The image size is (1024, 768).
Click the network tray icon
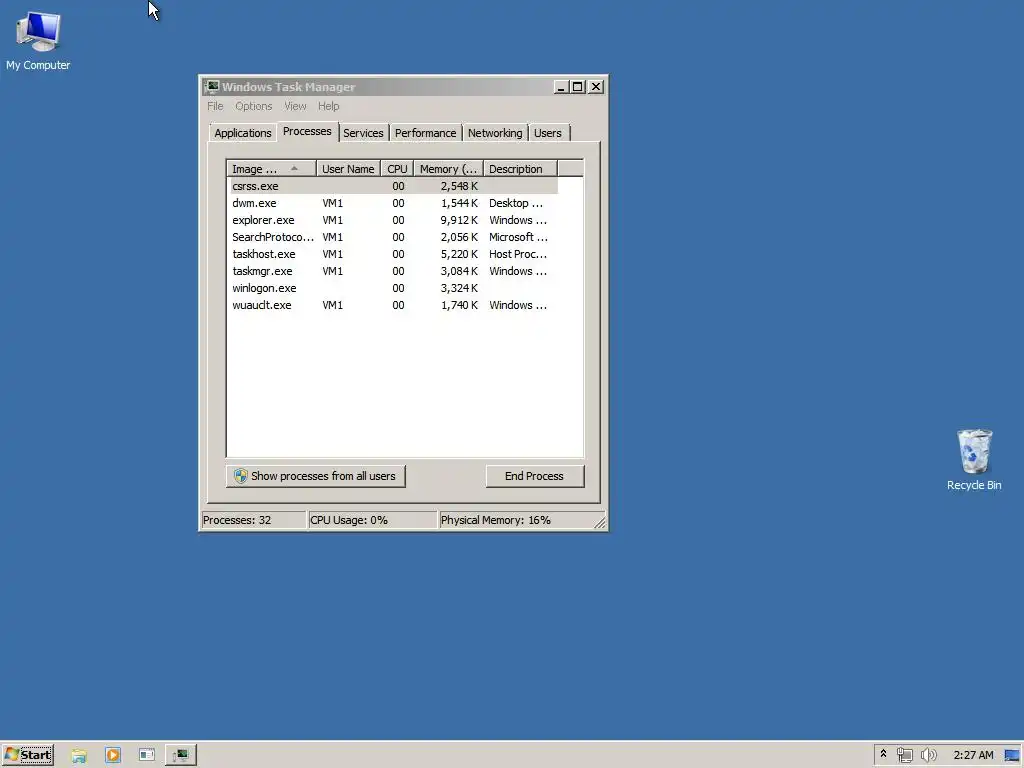(x=904, y=755)
